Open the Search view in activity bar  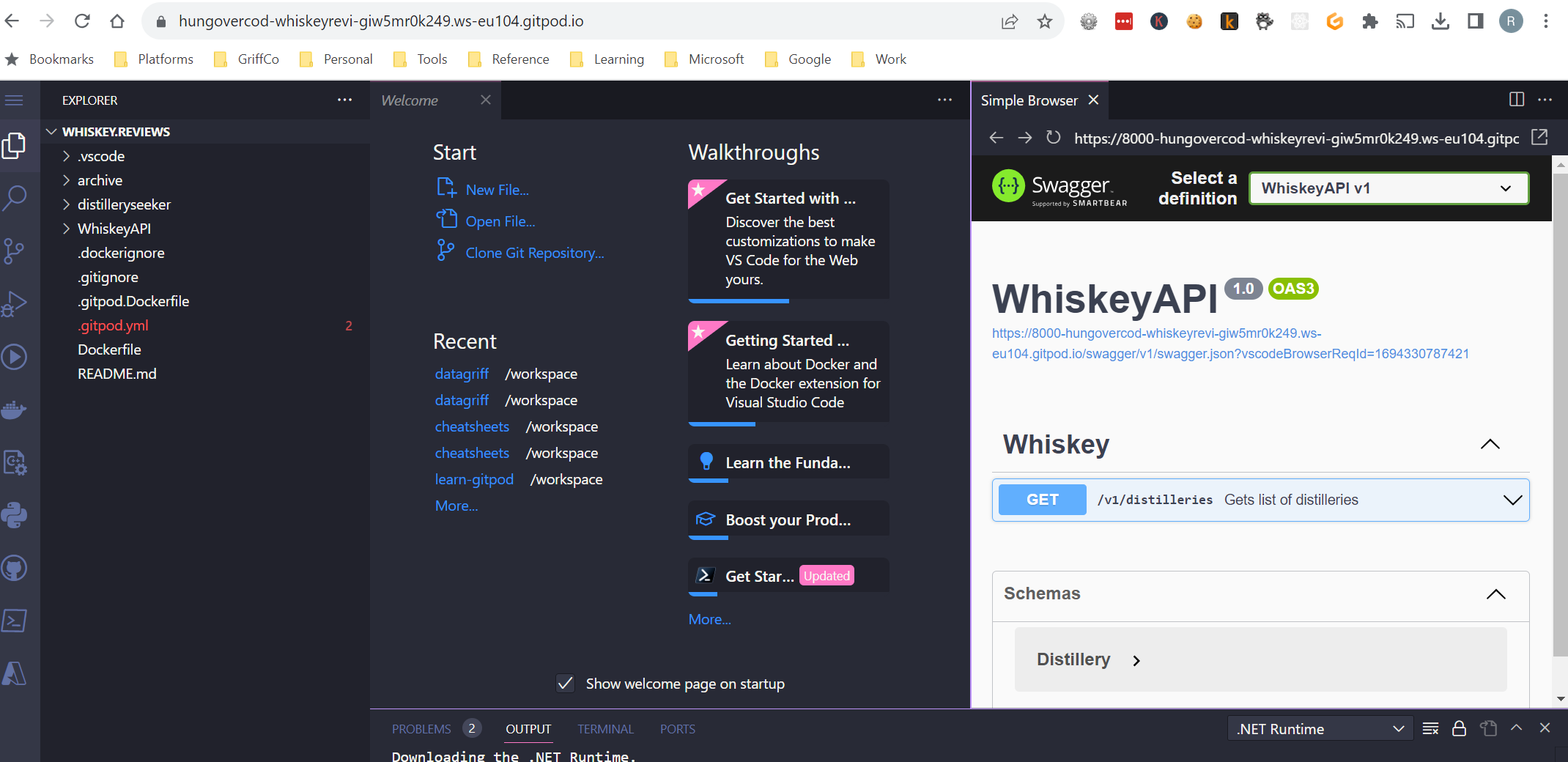coord(15,197)
